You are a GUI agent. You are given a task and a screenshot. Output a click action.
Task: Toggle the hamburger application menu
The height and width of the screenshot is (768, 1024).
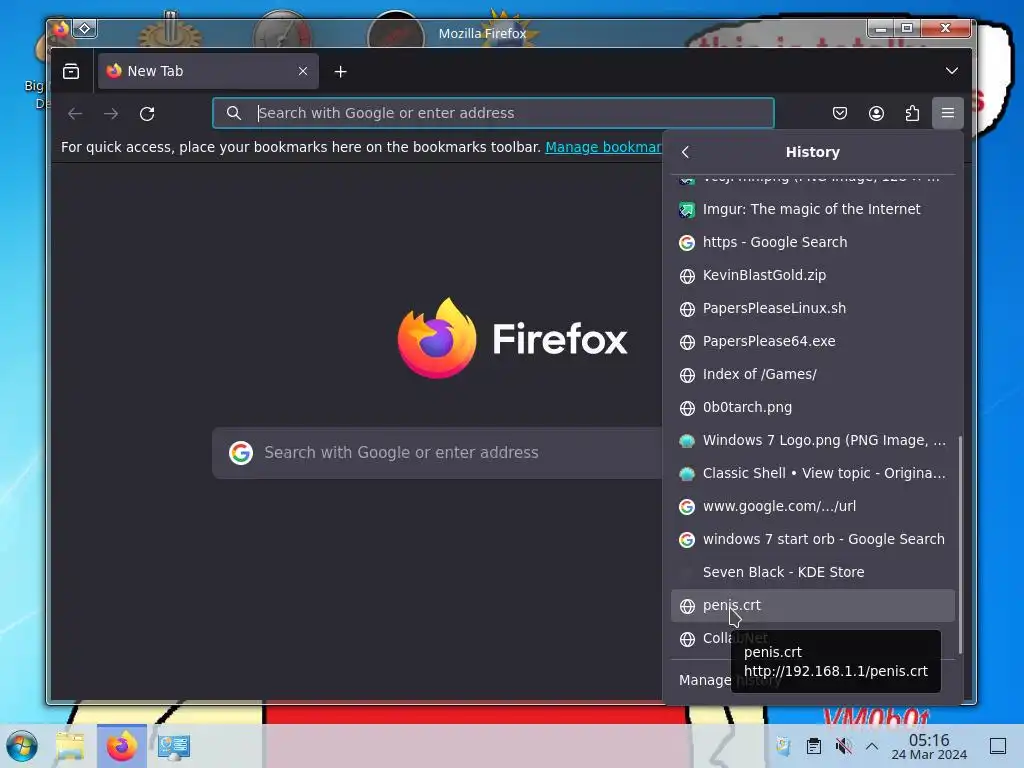[x=948, y=113]
